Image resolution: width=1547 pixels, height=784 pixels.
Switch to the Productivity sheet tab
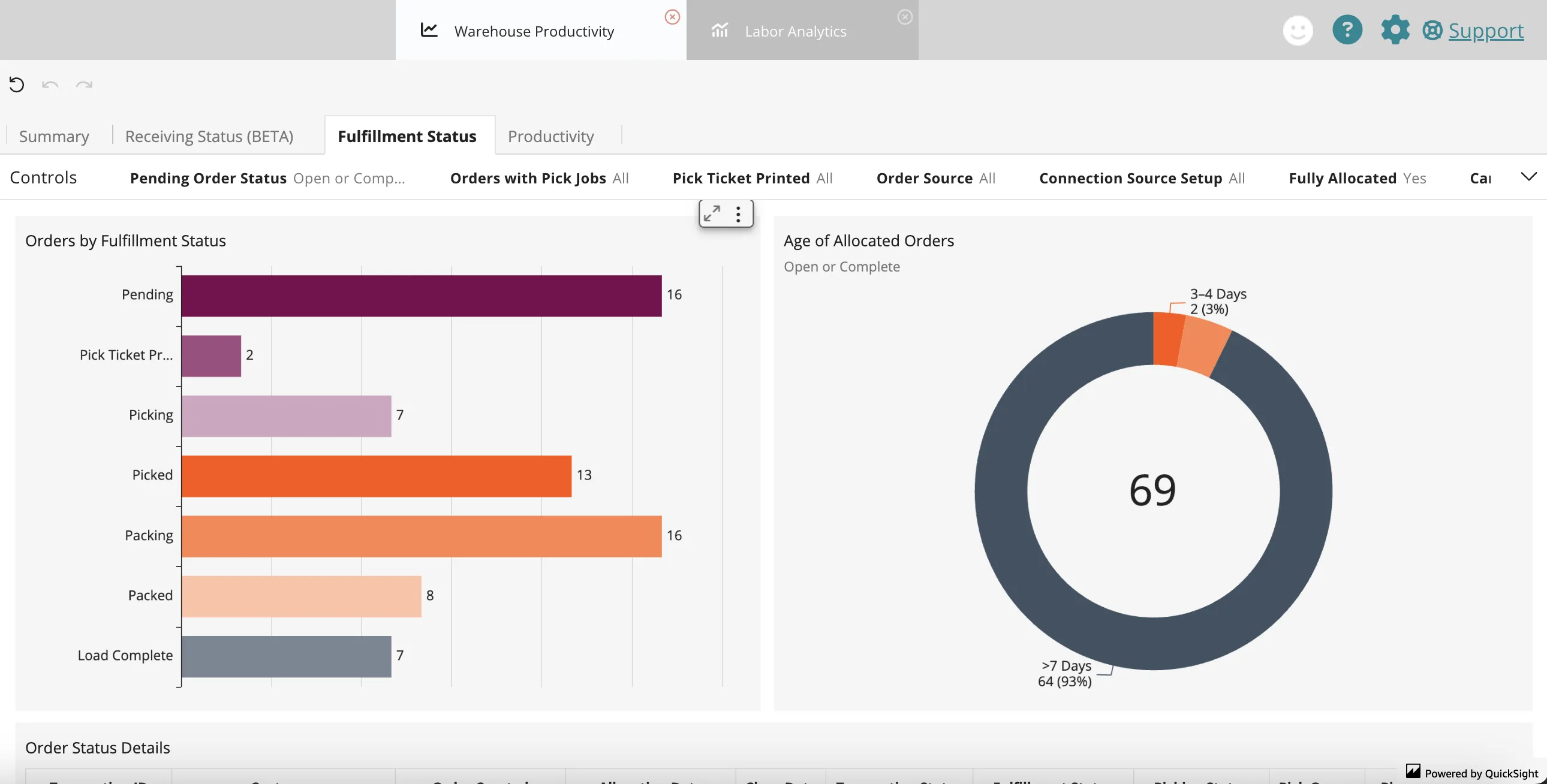coord(550,136)
